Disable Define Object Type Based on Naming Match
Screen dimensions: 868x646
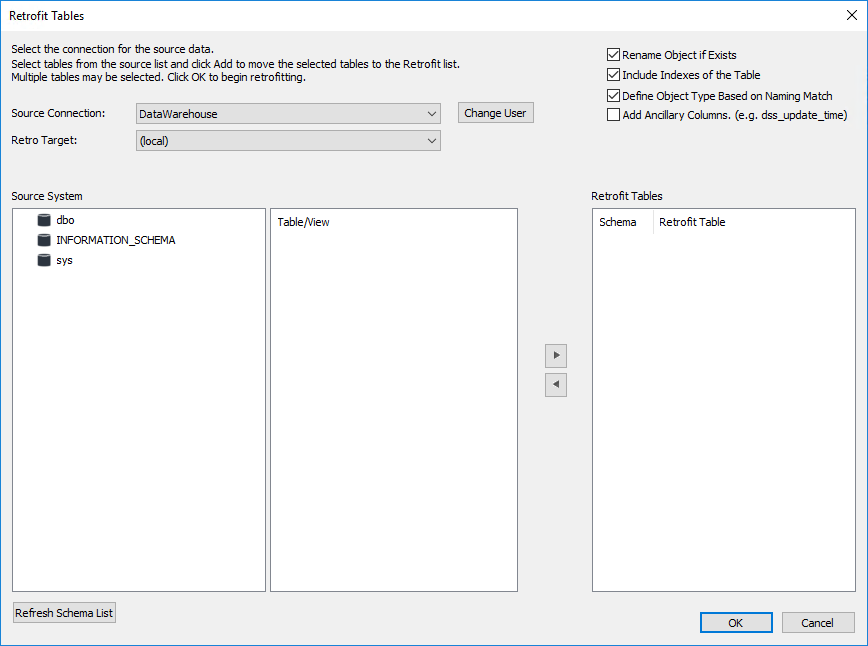click(613, 96)
